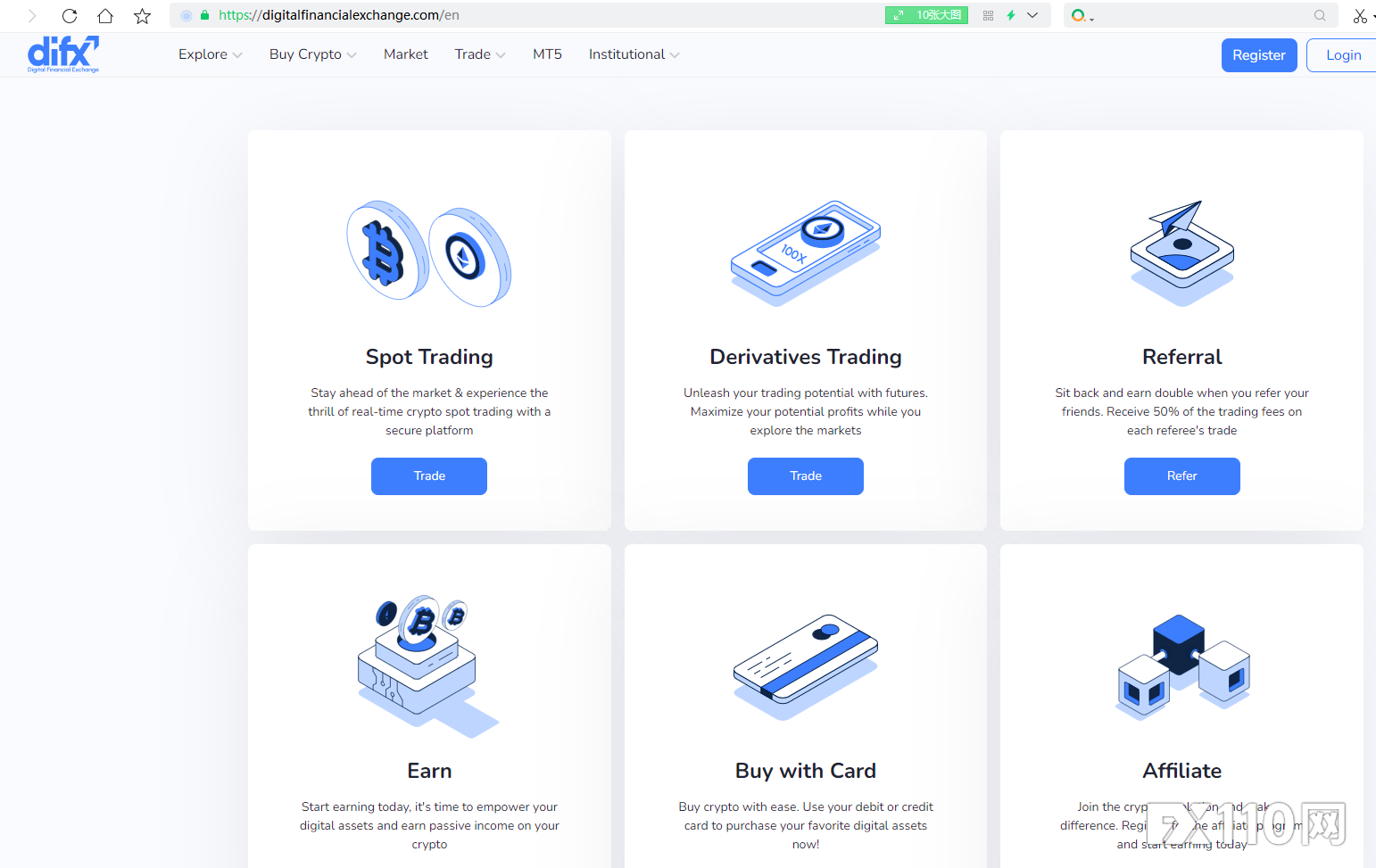This screenshot has height=868, width=1376.
Task: Open the Market page
Action: [406, 54]
